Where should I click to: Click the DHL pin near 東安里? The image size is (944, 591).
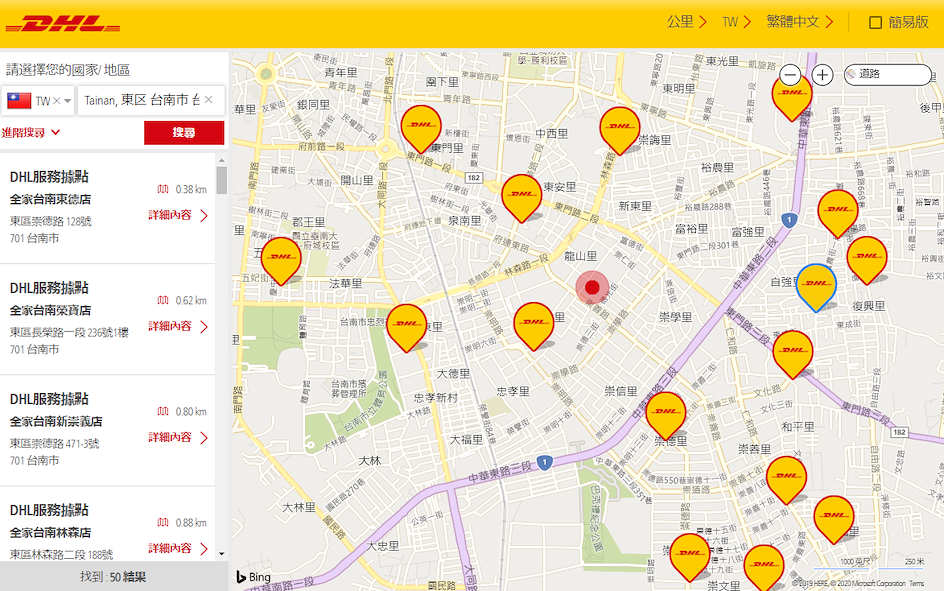(521, 197)
